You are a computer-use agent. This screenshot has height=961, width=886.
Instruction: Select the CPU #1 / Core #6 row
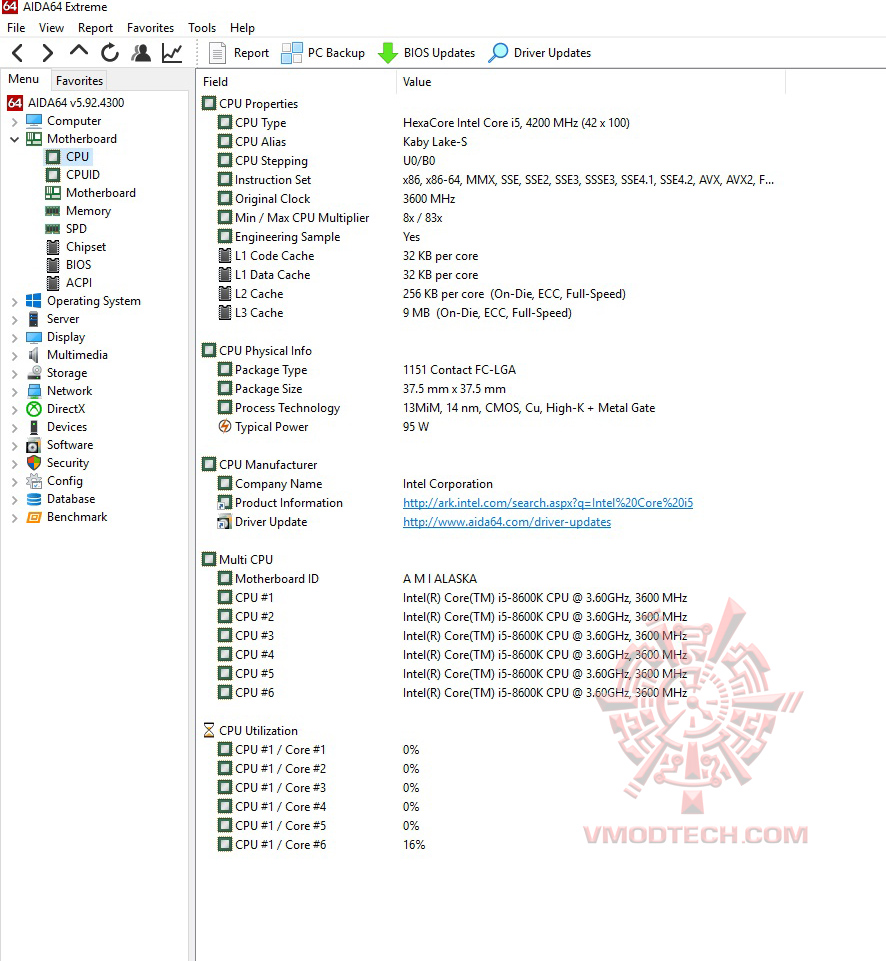[490, 845]
